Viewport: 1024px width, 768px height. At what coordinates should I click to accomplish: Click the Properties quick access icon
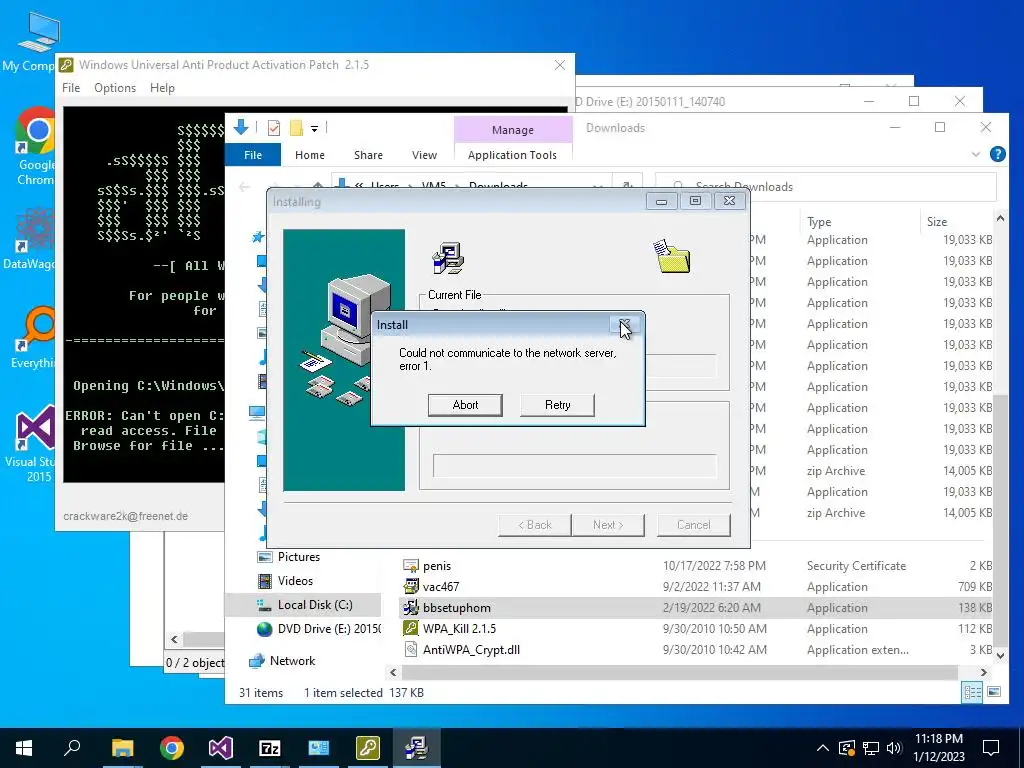pyautogui.click(x=274, y=127)
